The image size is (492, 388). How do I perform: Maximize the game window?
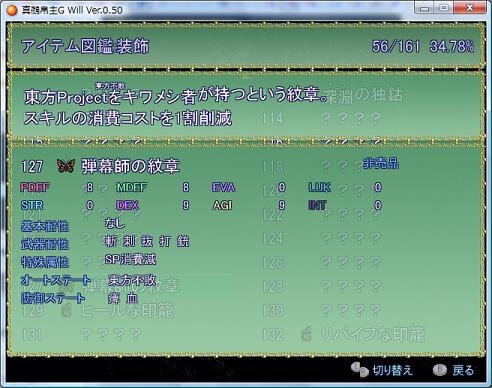pyautogui.click(x=444, y=8)
